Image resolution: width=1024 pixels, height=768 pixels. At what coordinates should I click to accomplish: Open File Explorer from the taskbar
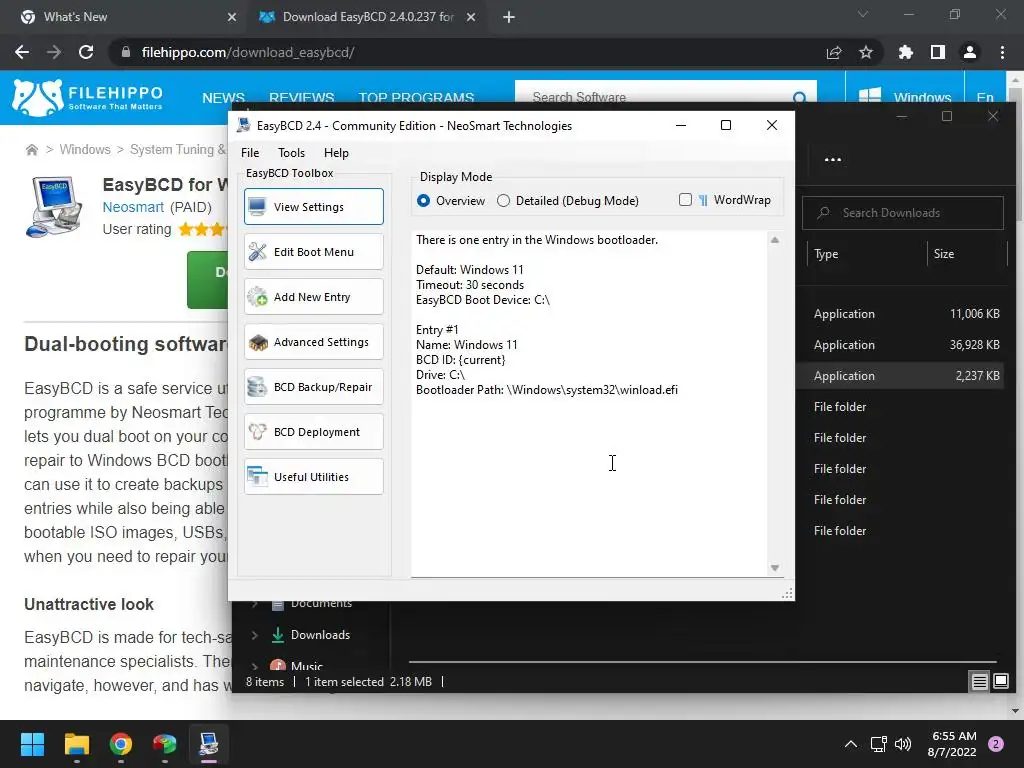[x=76, y=744]
